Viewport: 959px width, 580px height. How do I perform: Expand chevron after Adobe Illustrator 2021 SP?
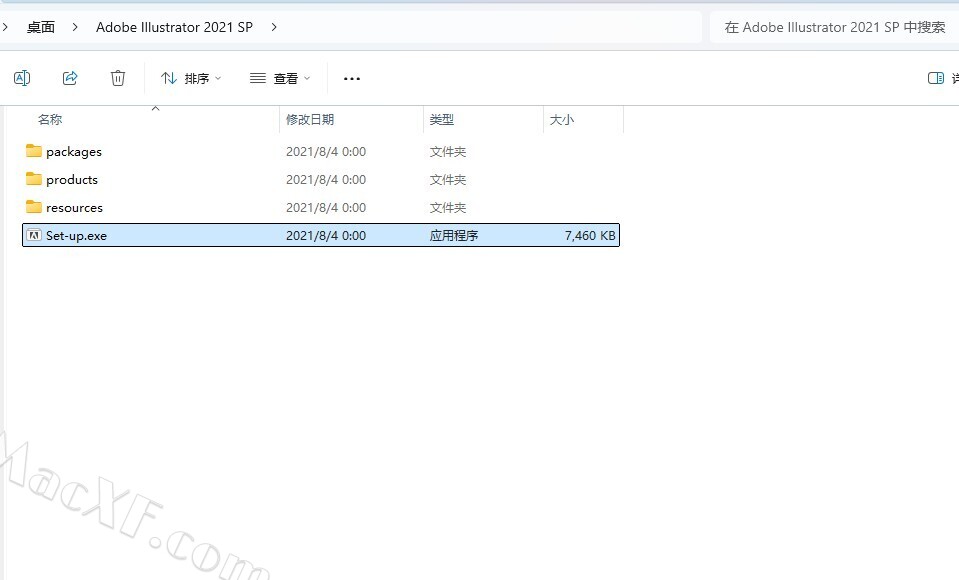[x=274, y=27]
